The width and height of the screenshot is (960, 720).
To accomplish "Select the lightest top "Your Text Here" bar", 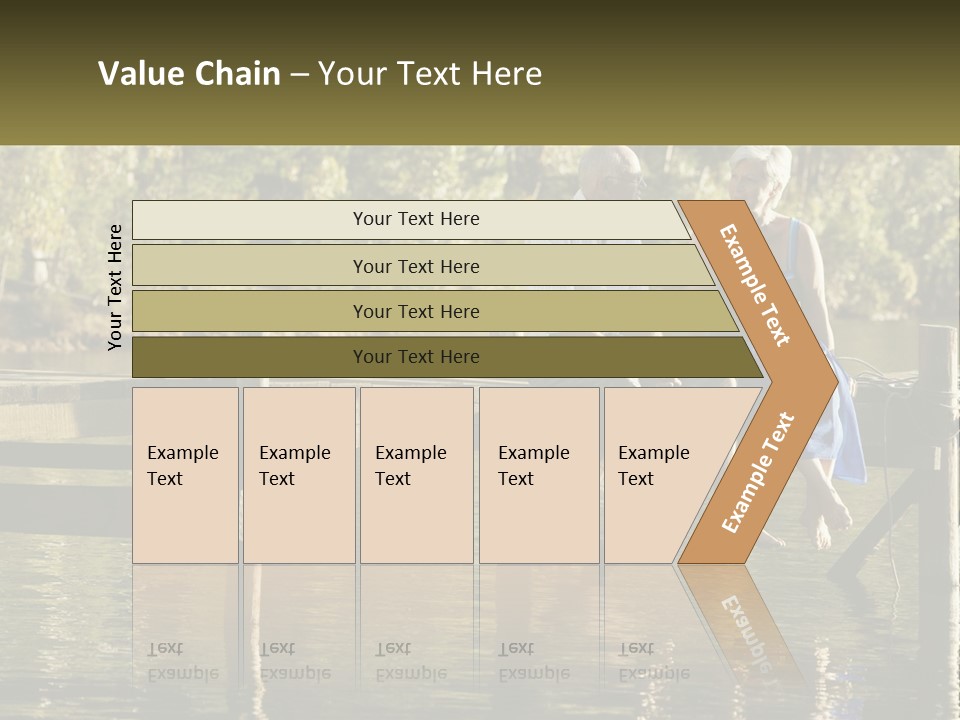I will pos(415,219).
